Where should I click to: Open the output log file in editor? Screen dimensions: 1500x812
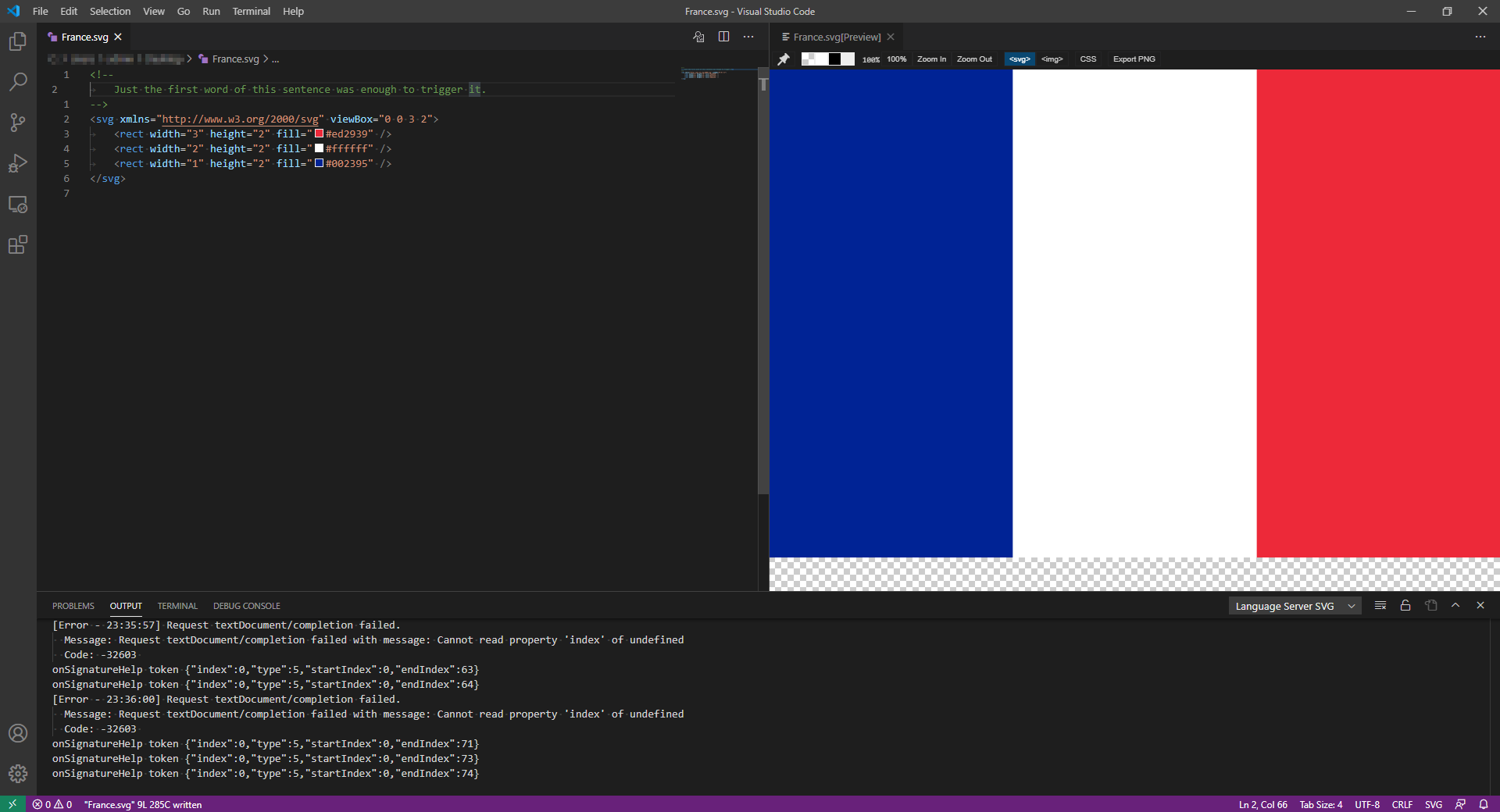(1430, 606)
